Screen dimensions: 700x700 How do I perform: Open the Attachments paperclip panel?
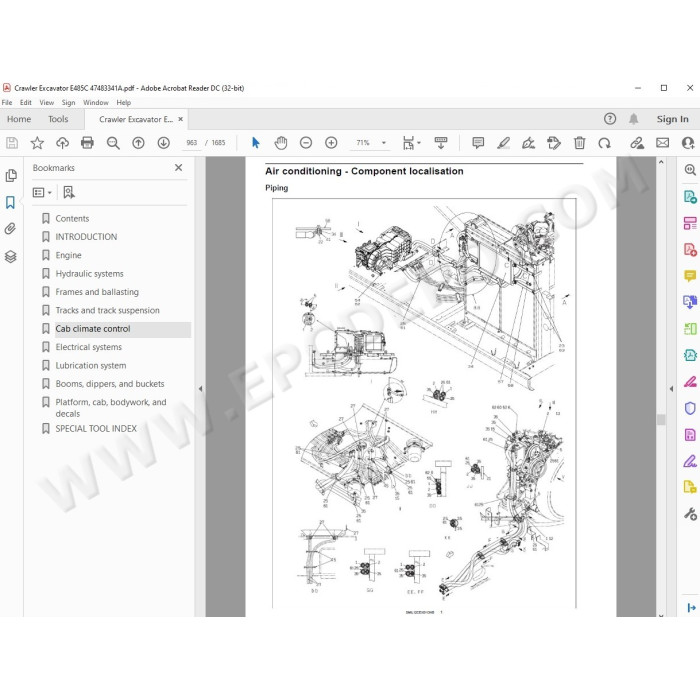tap(10, 229)
